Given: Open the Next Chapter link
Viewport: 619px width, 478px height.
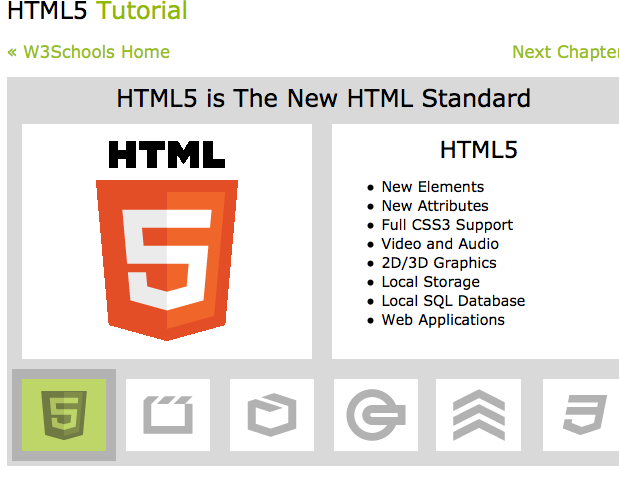Looking at the screenshot, I should coord(565,52).
